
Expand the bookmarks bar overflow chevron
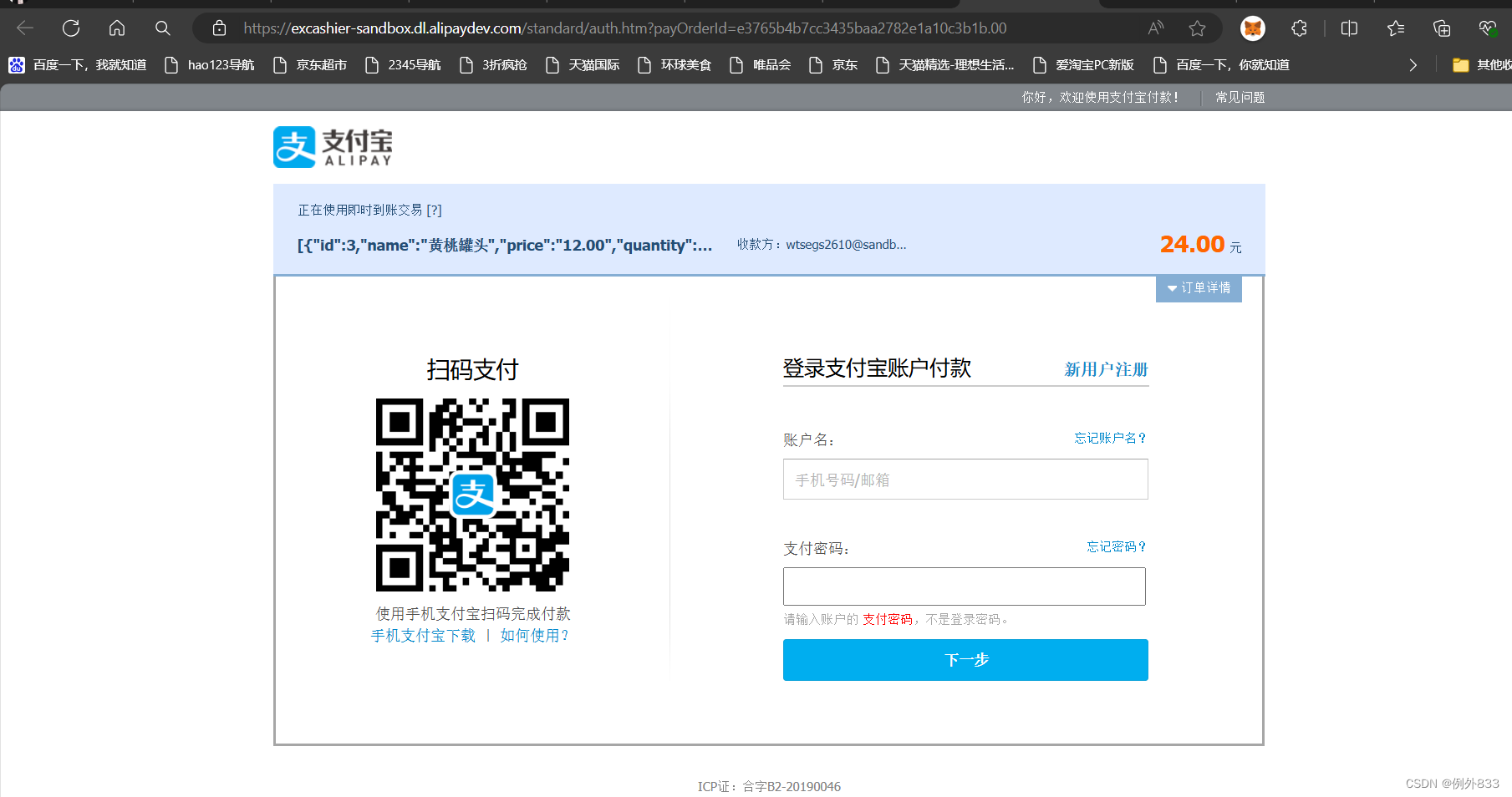[1413, 64]
